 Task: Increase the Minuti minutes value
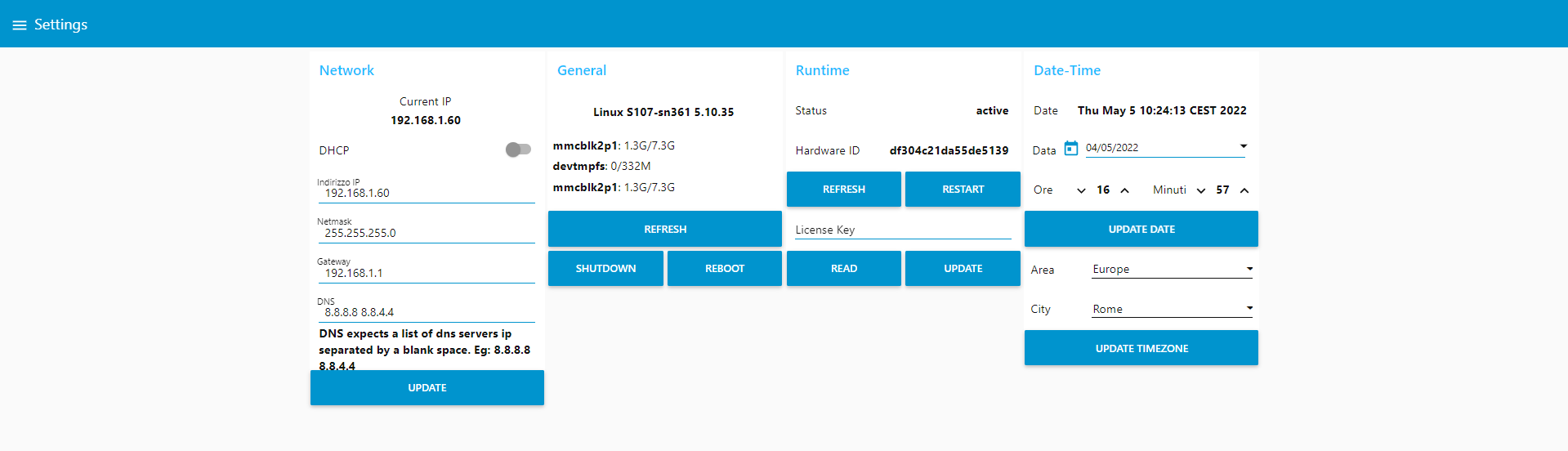pyautogui.click(x=1244, y=190)
